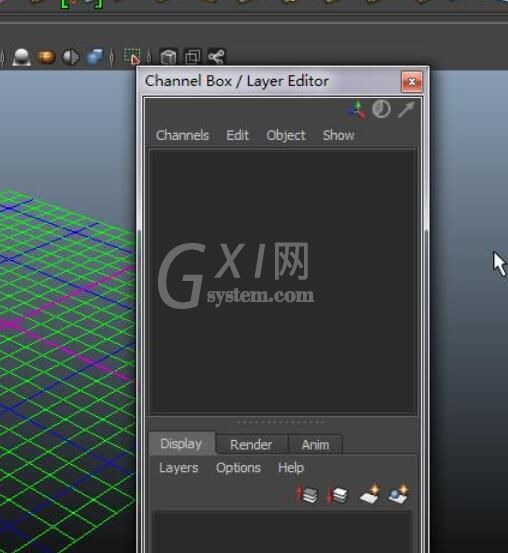Select the green dashed selection region icon
The width and height of the screenshot is (508, 553).
(132, 57)
